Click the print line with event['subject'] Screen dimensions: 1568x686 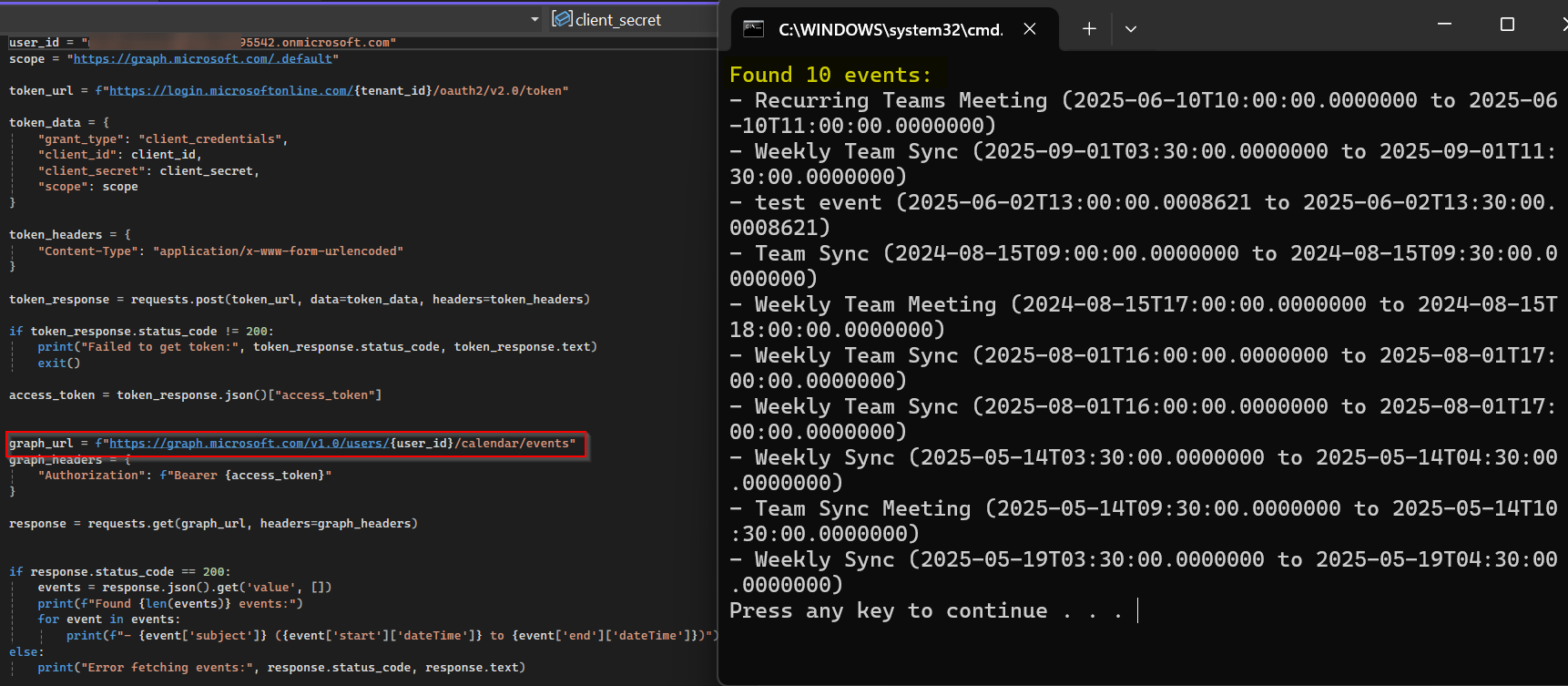[x=392, y=636]
